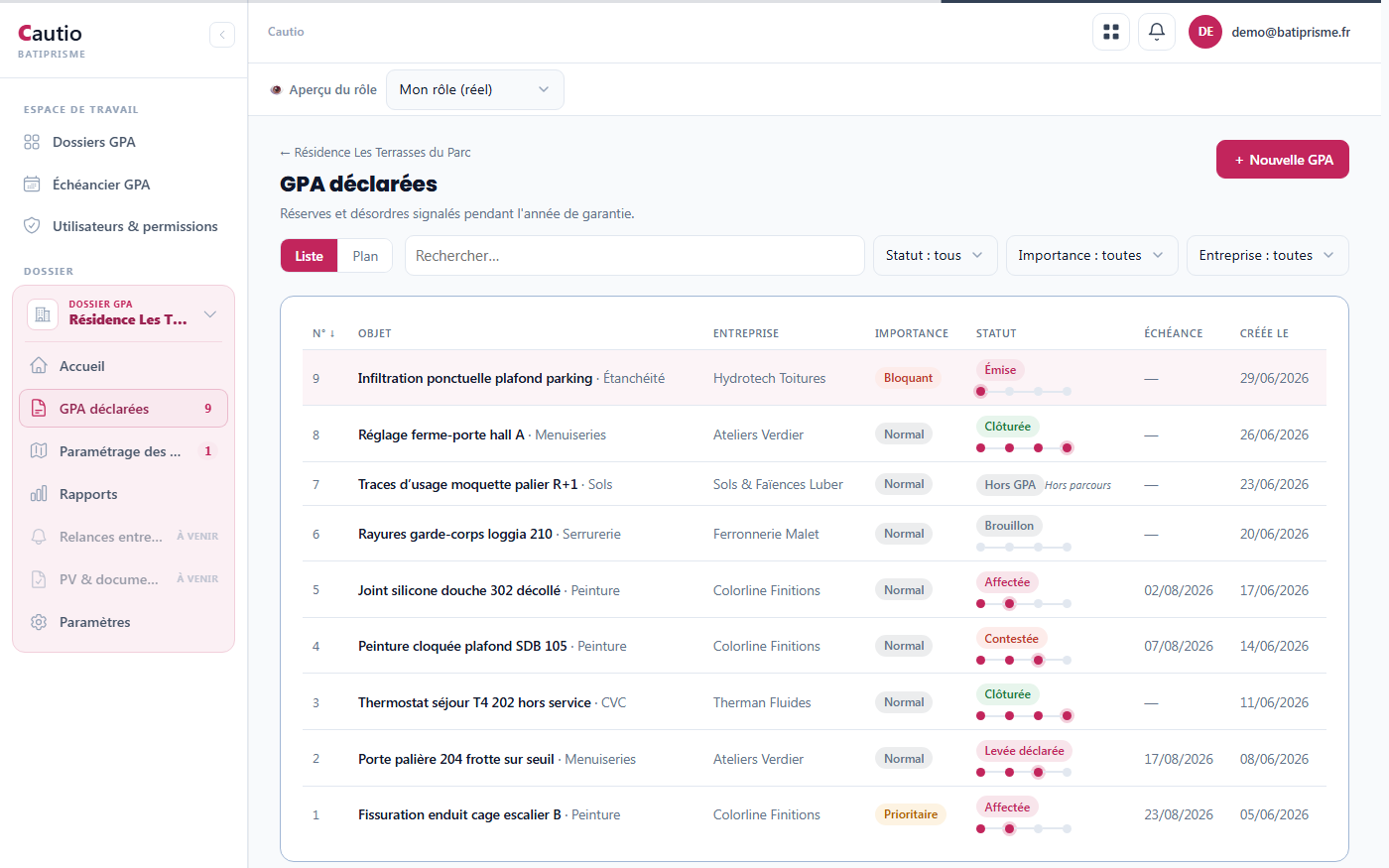Click the GPA déclarées document icon
The height and width of the screenshot is (868, 1389).
point(39,409)
